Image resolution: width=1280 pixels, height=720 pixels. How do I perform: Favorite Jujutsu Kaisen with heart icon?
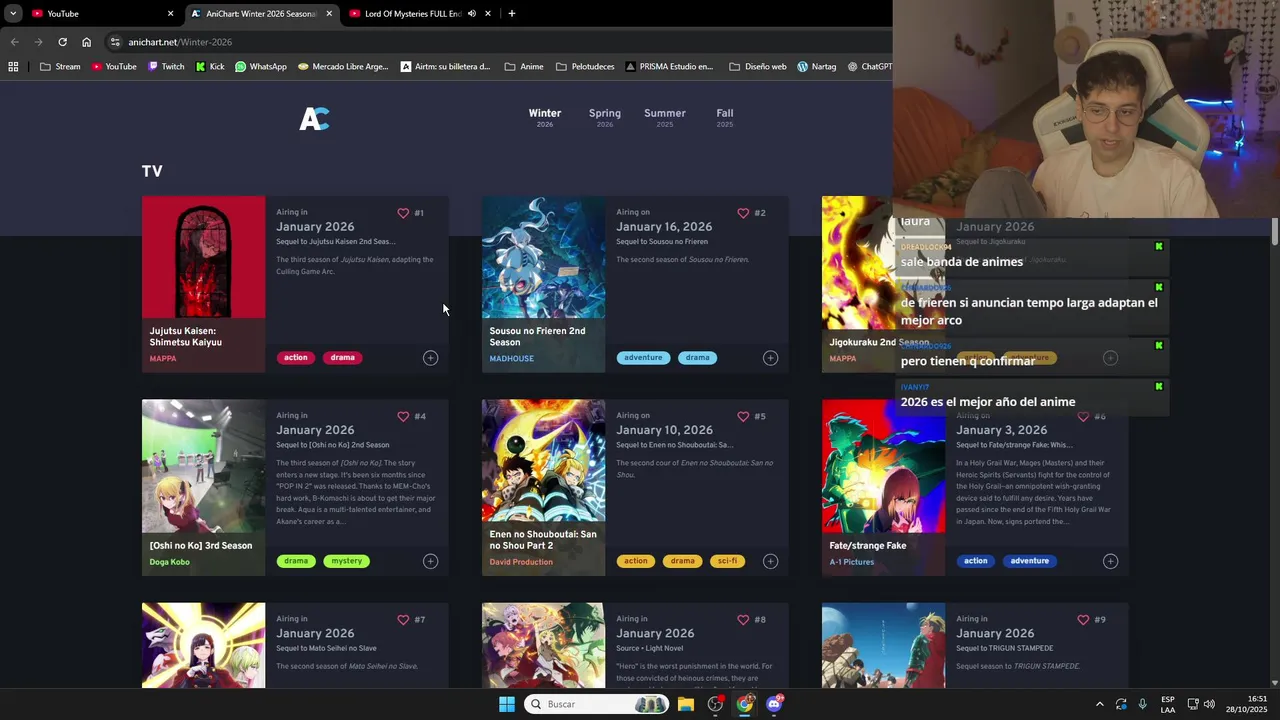click(403, 213)
